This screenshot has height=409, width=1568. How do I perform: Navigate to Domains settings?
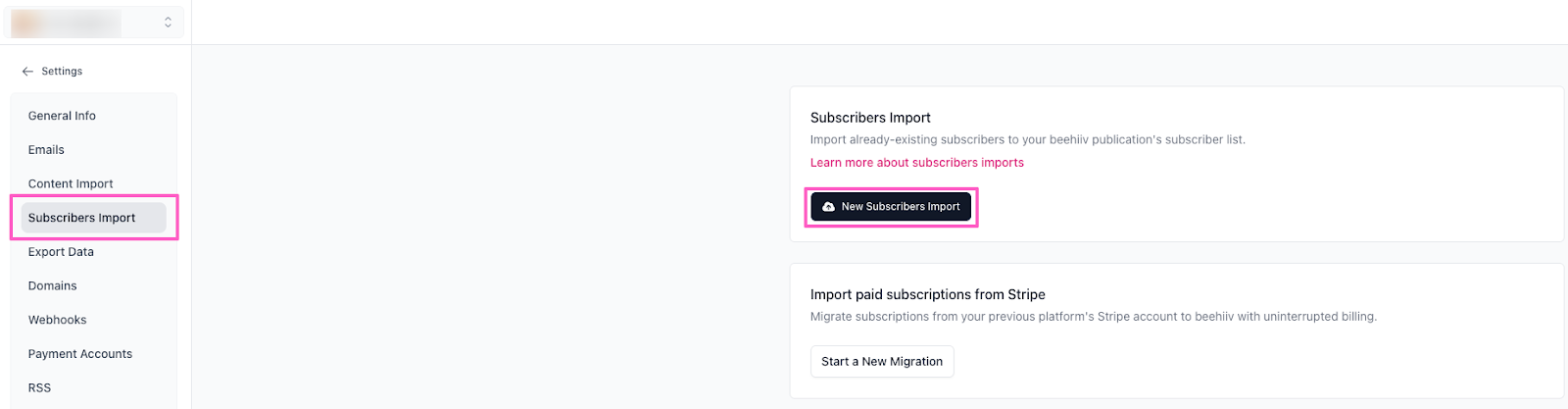53,285
